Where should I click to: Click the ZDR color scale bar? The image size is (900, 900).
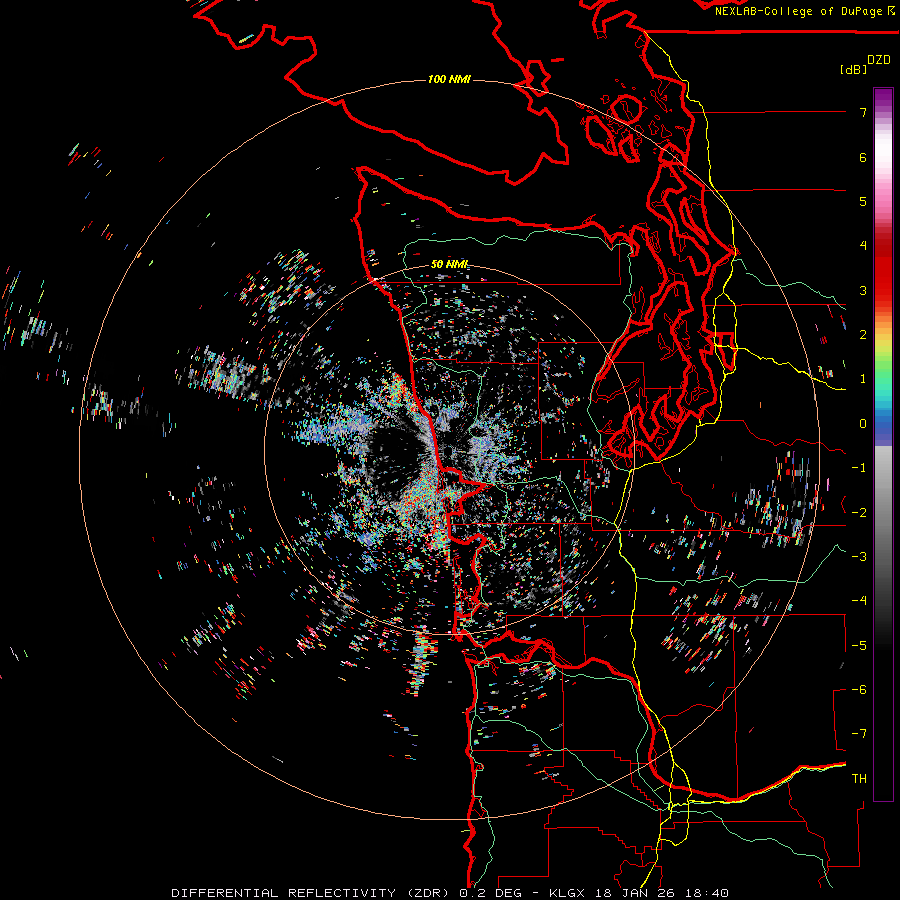pos(883,444)
